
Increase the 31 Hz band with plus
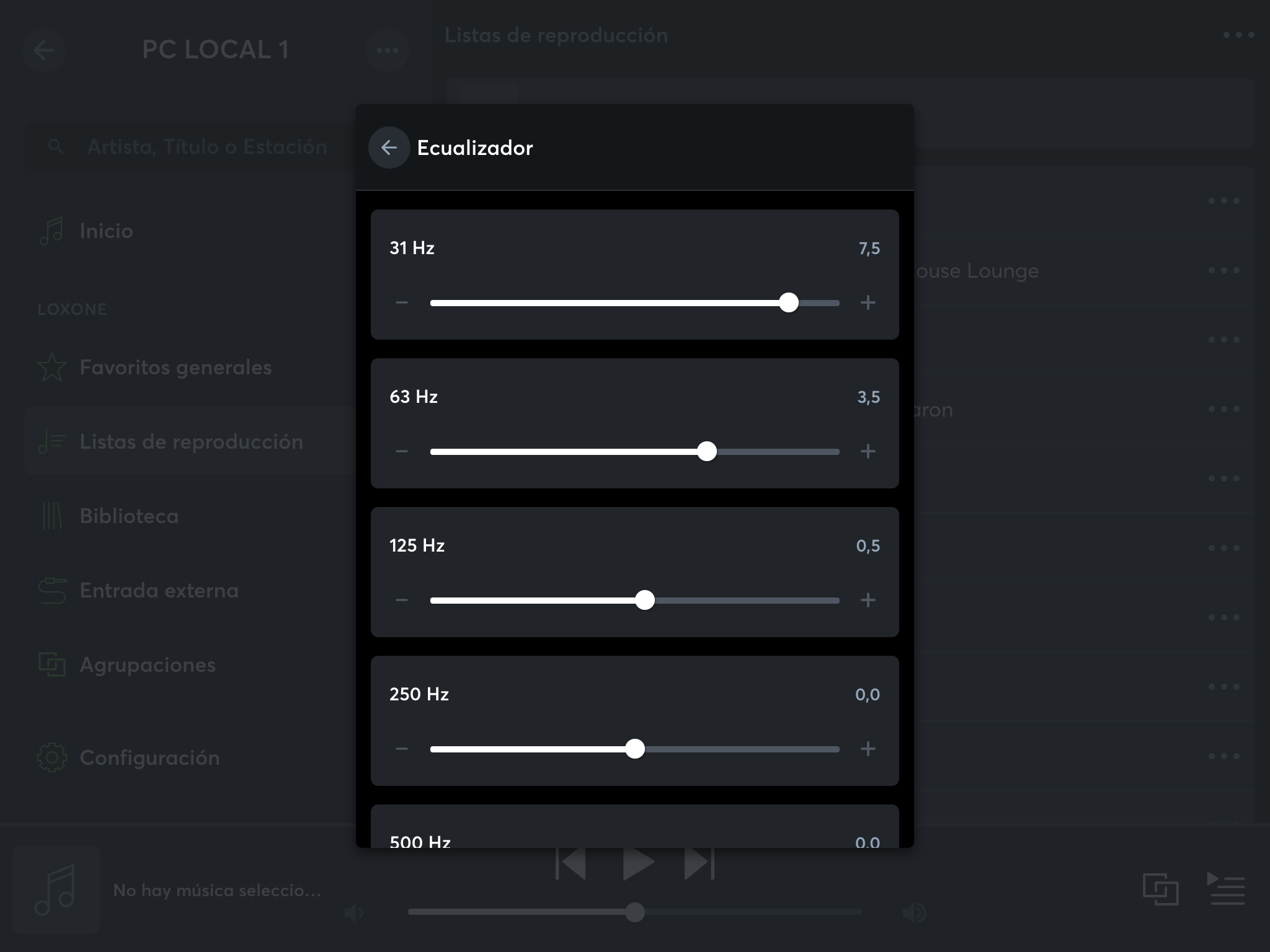click(868, 302)
